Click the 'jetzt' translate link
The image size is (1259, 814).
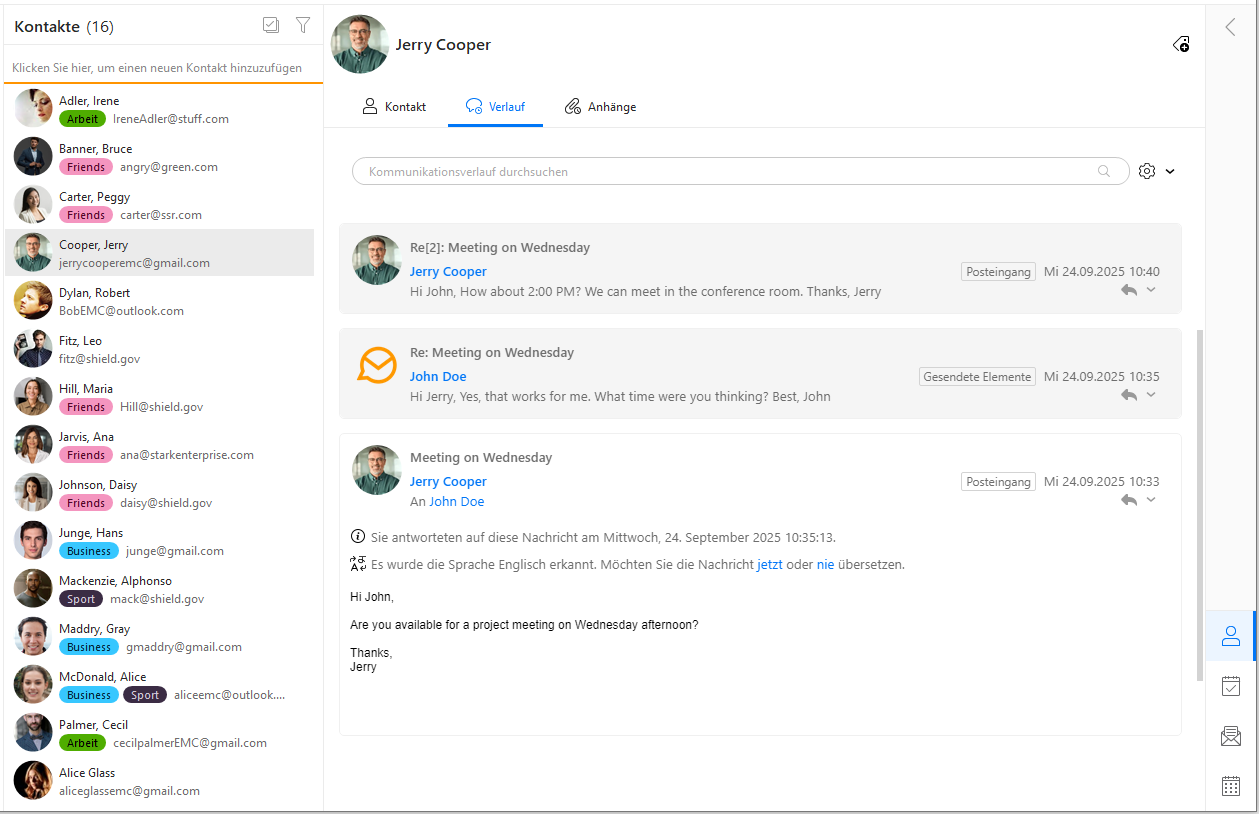click(x=769, y=564)
